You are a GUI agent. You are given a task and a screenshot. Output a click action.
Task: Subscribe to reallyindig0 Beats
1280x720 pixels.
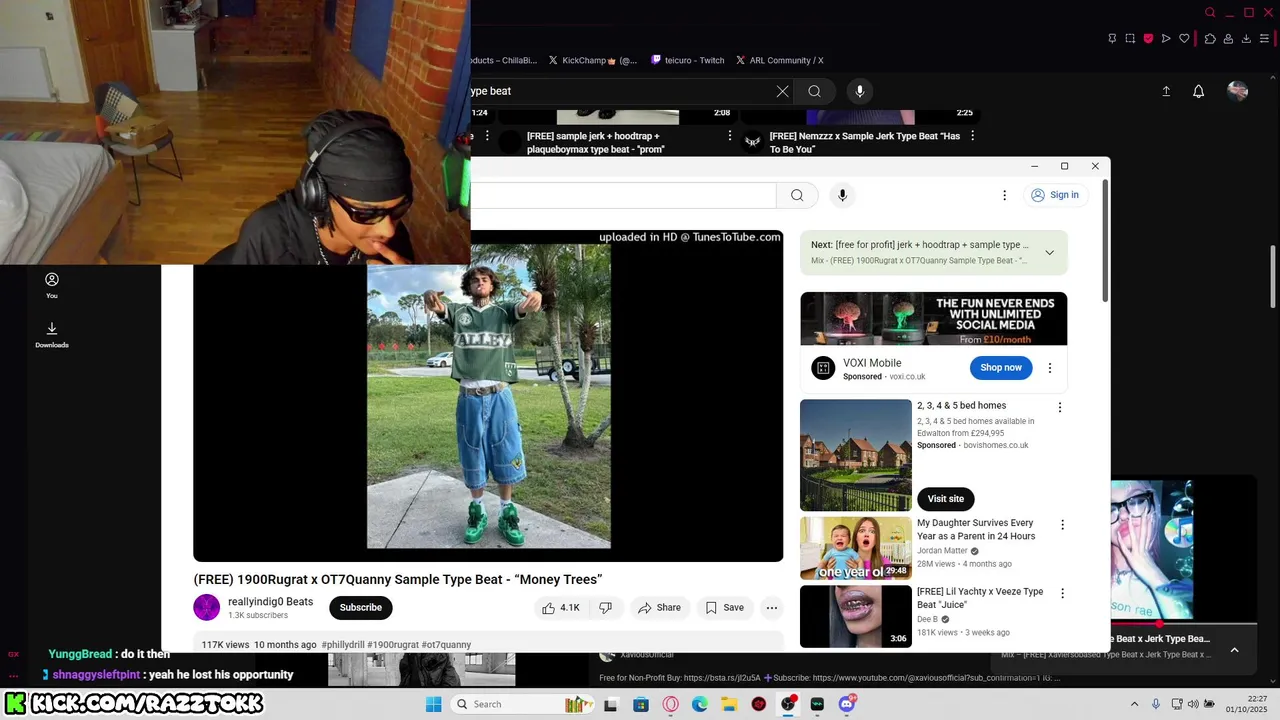[360, 608]
